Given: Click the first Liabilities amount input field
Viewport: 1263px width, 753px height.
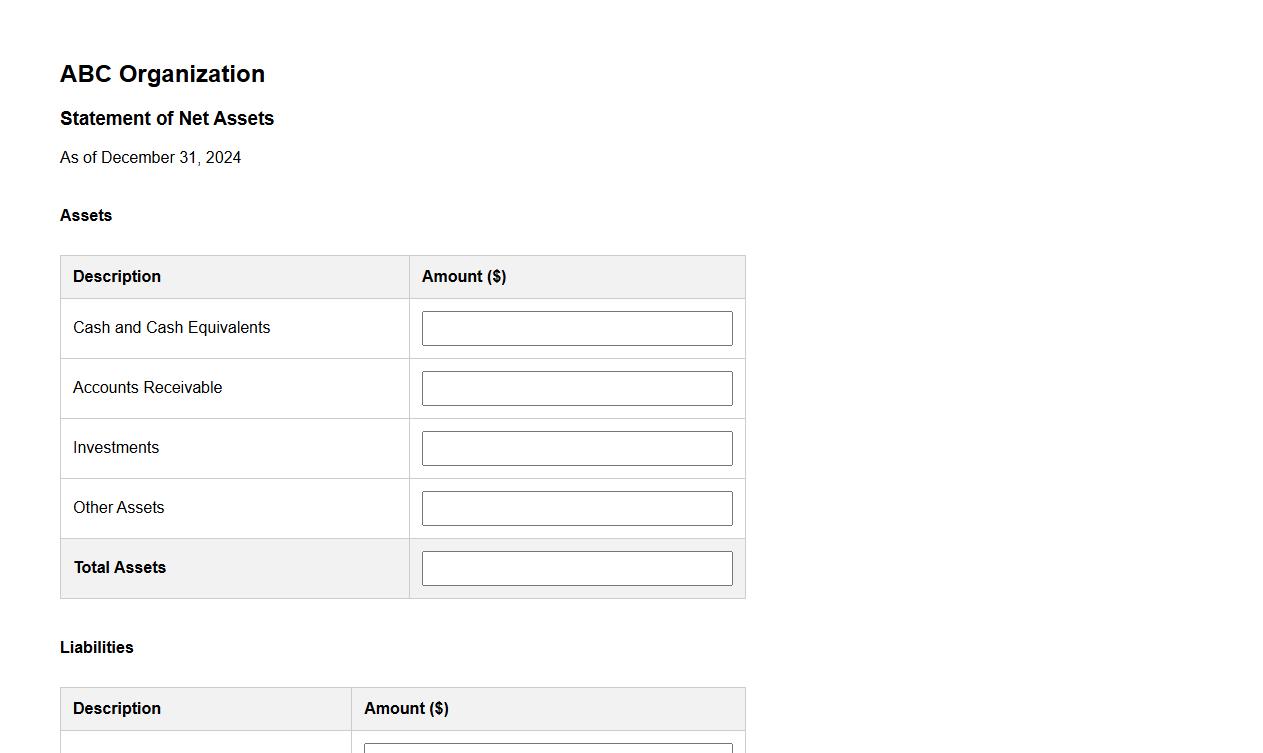Looking at the screenshot, I should [548, 747].
